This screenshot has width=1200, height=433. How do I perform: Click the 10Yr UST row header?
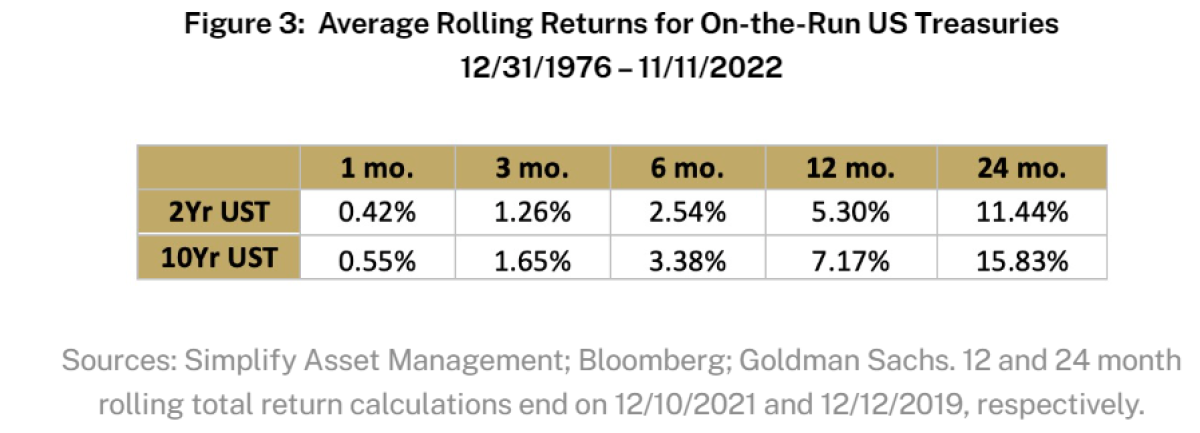pos(220,258)
